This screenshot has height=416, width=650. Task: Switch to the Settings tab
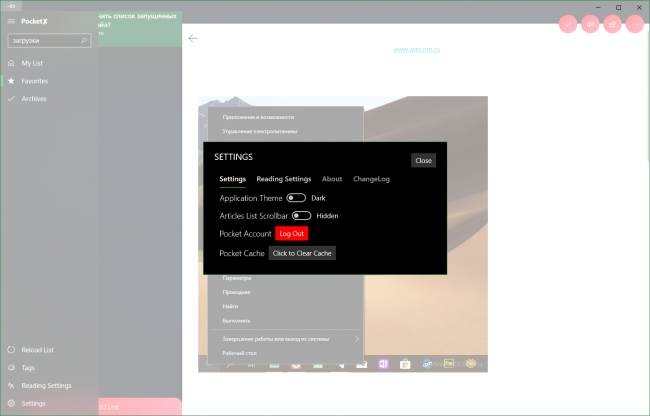(233, 179)
